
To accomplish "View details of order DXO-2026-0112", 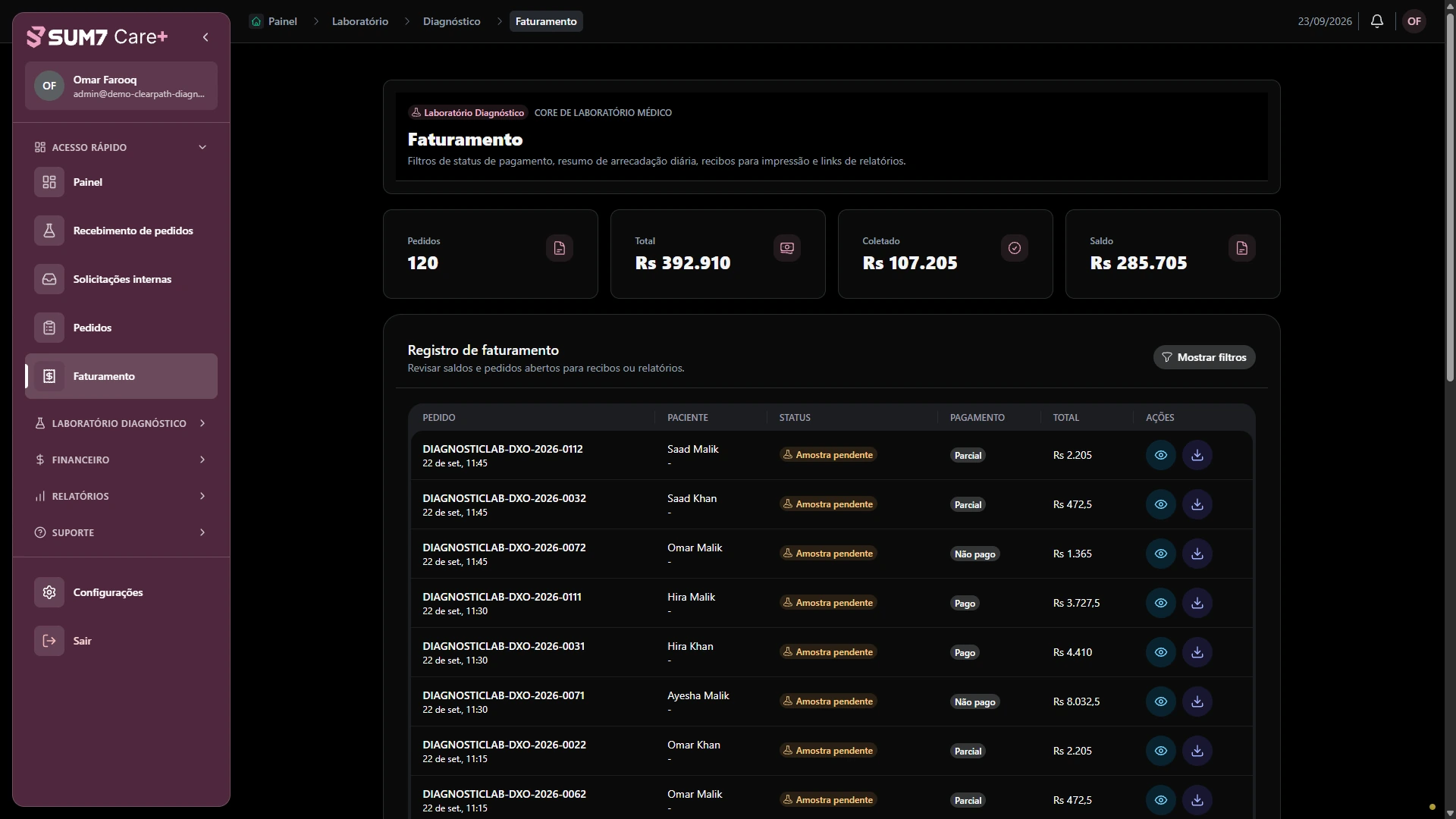I will tap(1161, 455).
